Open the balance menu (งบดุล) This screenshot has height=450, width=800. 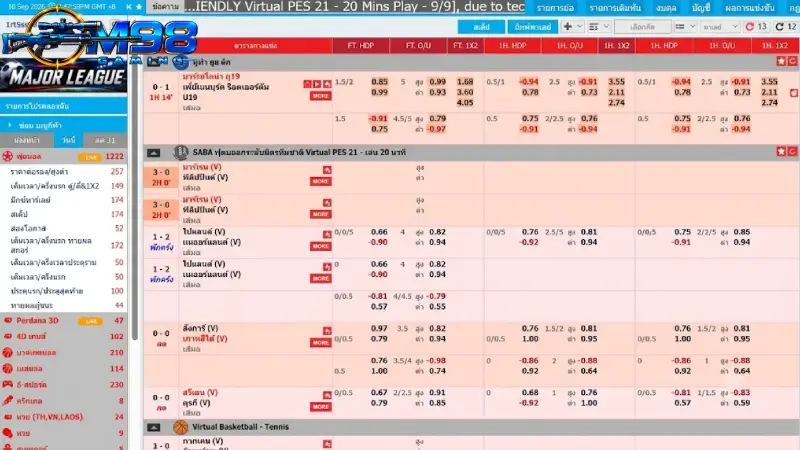tap(666, 8)
